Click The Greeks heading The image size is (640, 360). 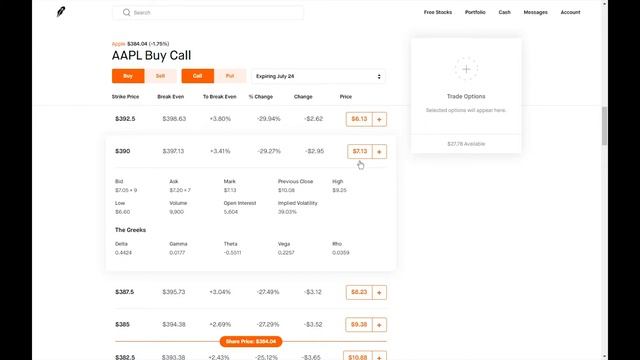[x=131, y=230]
